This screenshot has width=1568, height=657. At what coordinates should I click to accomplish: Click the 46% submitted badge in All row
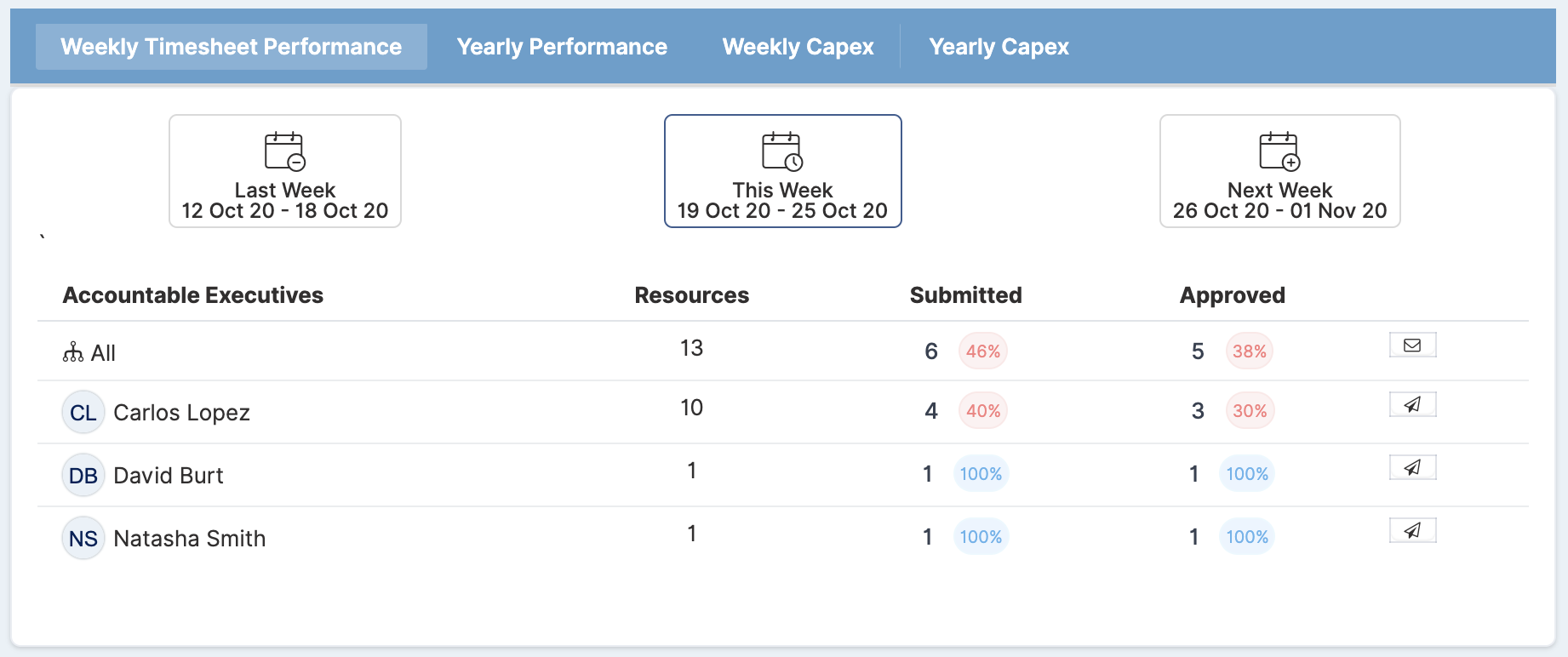click(x=983, y=351)
